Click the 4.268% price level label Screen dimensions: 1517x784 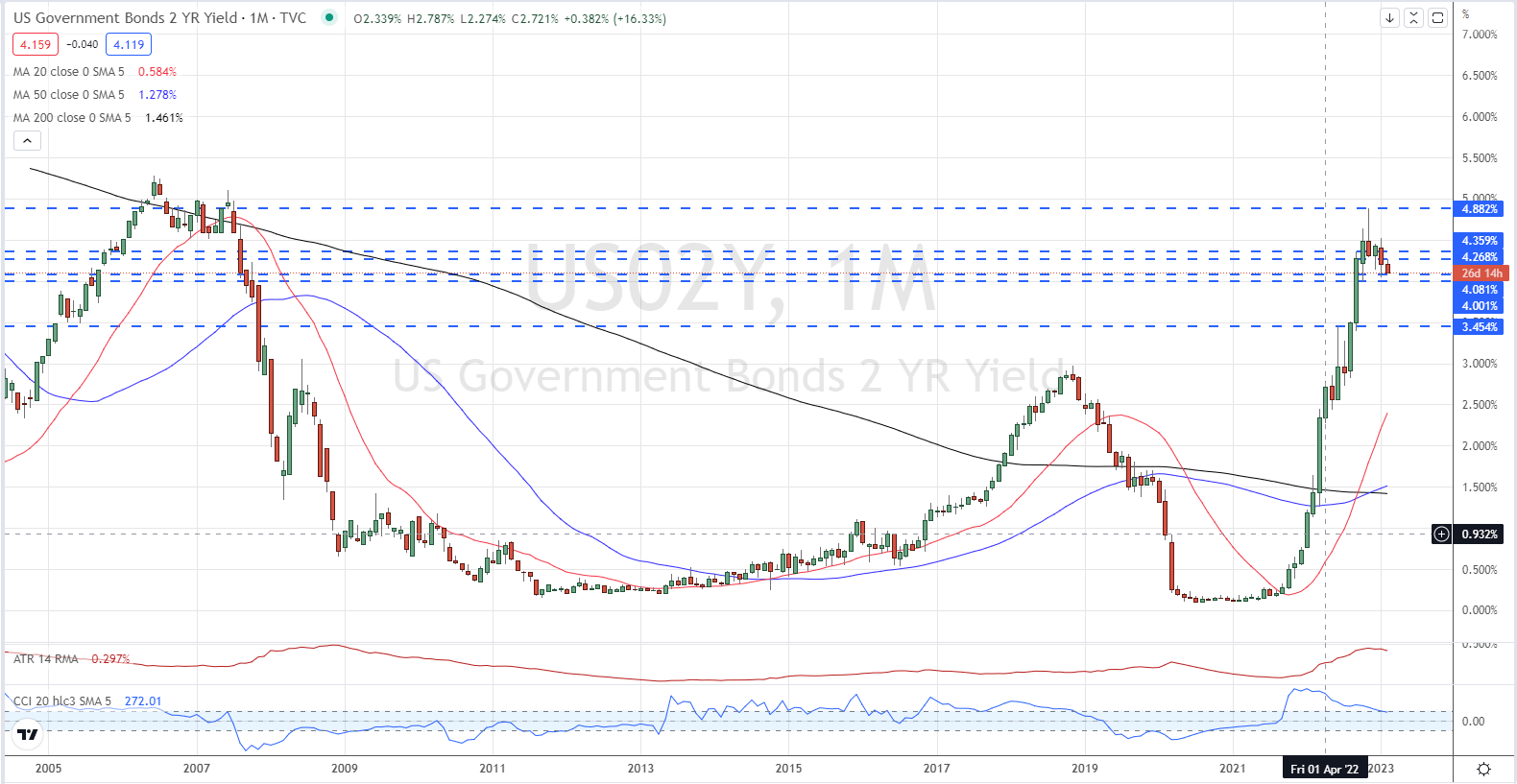click(1480, 257)
